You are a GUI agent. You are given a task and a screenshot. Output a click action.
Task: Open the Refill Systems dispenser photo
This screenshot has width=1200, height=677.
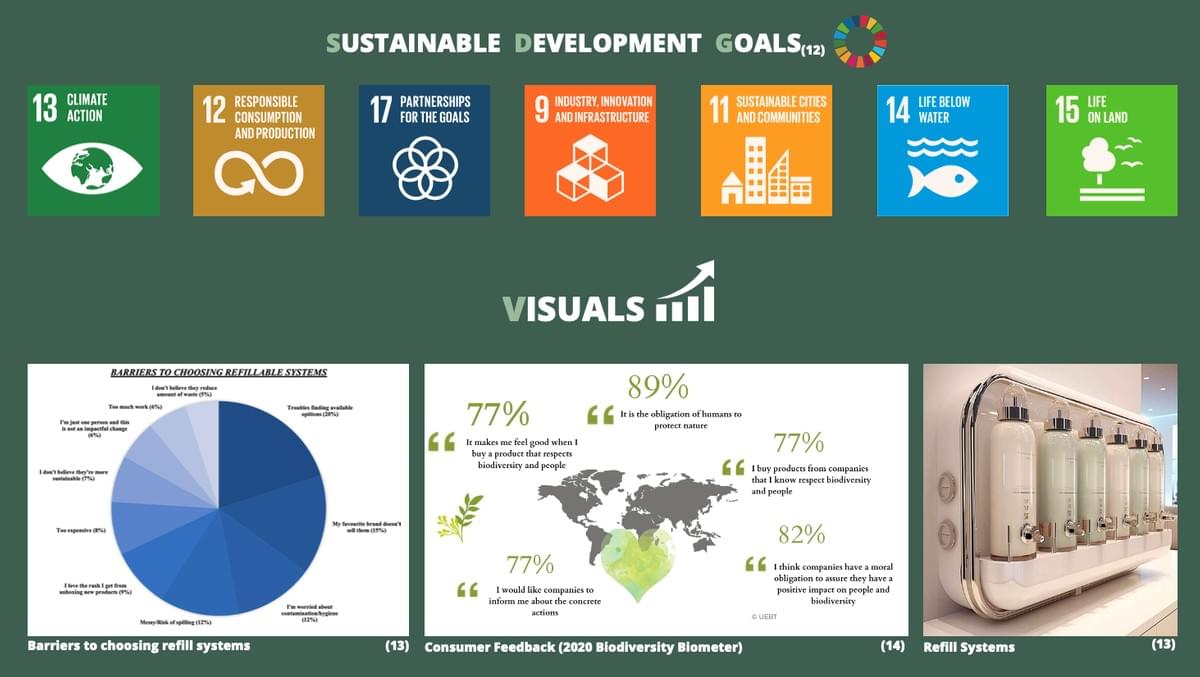(x=1050, y=500)
